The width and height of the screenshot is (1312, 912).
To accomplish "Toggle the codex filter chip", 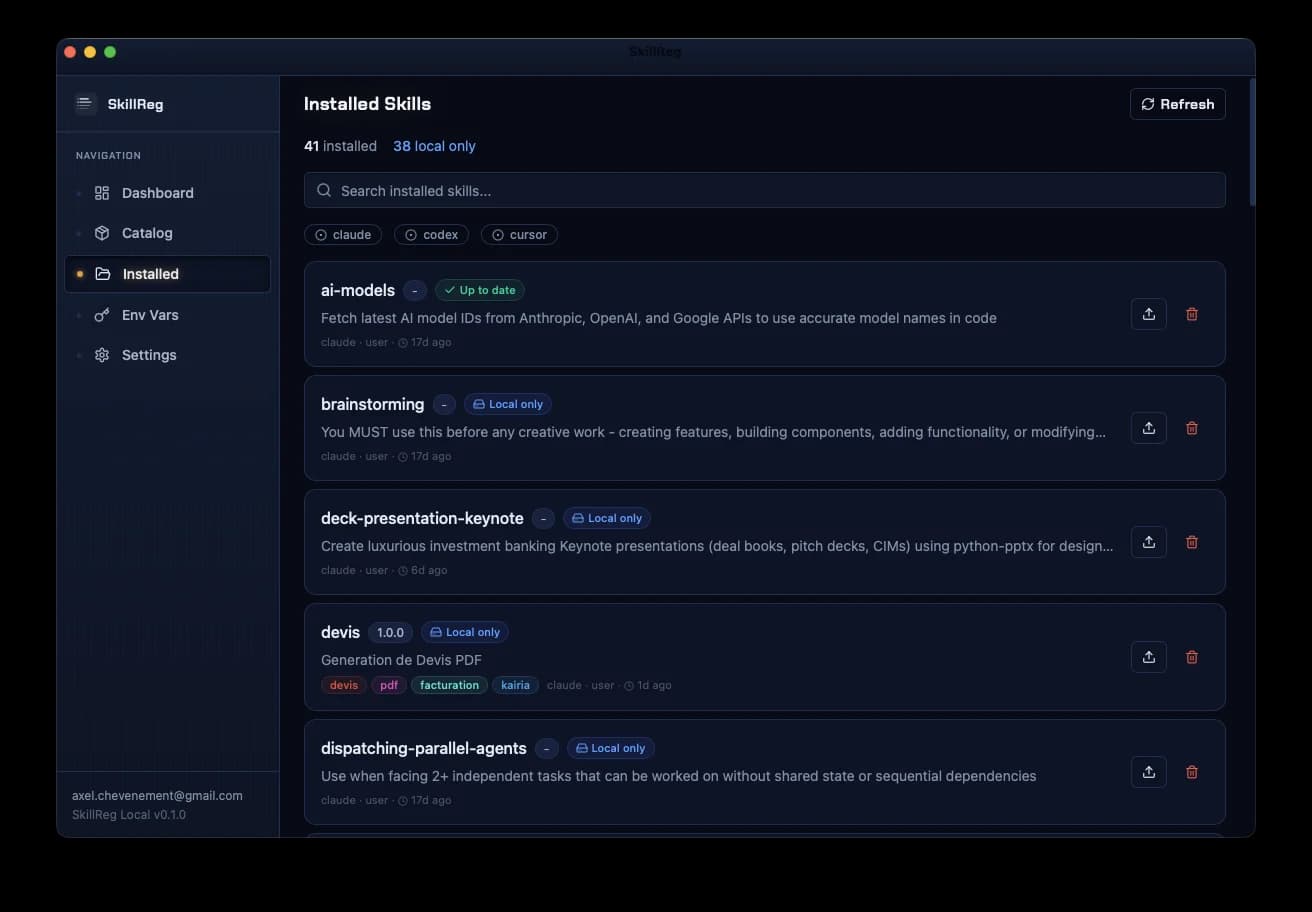I will click(431, 234).
